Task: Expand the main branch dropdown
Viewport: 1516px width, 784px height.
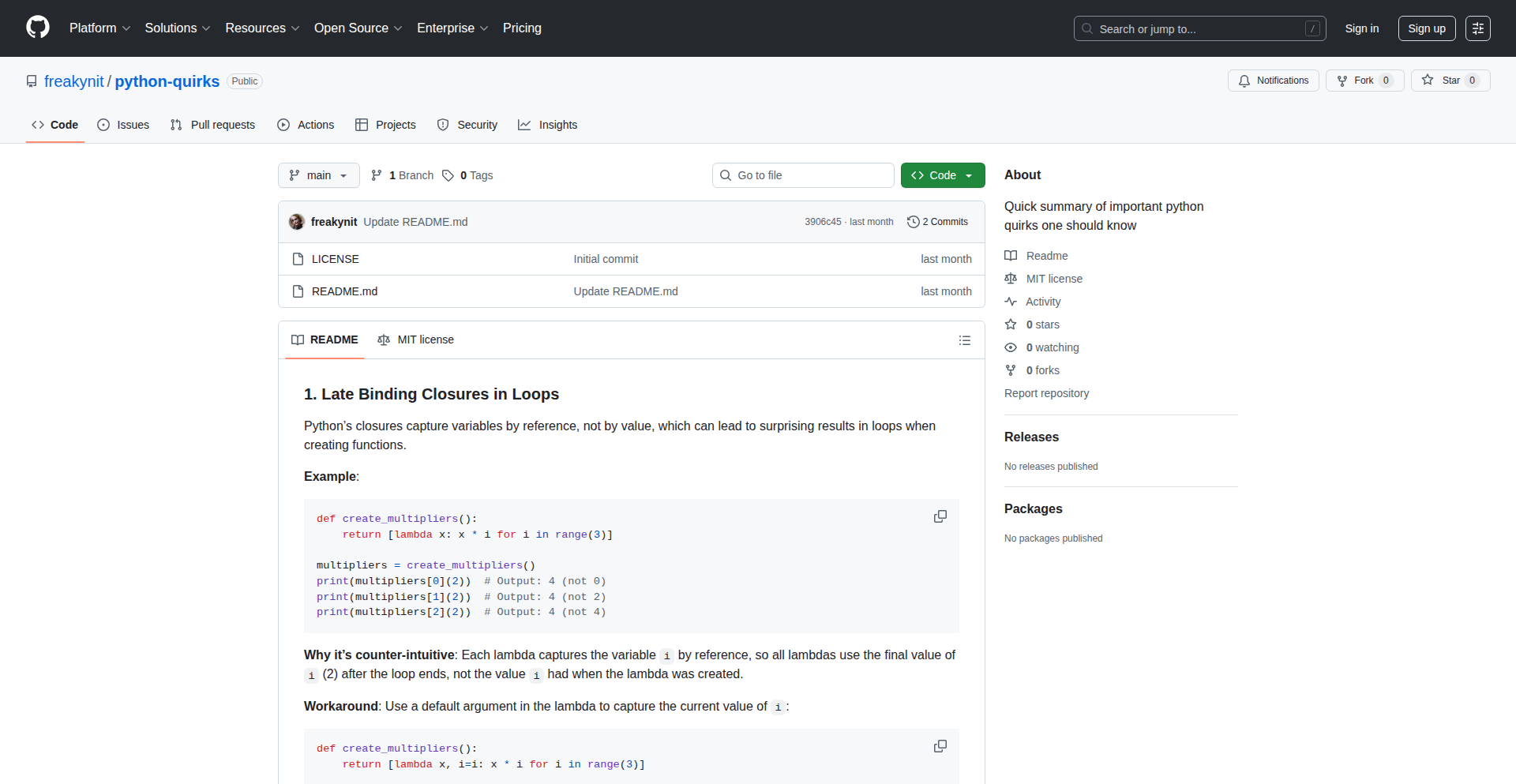Action: point(318,175)
